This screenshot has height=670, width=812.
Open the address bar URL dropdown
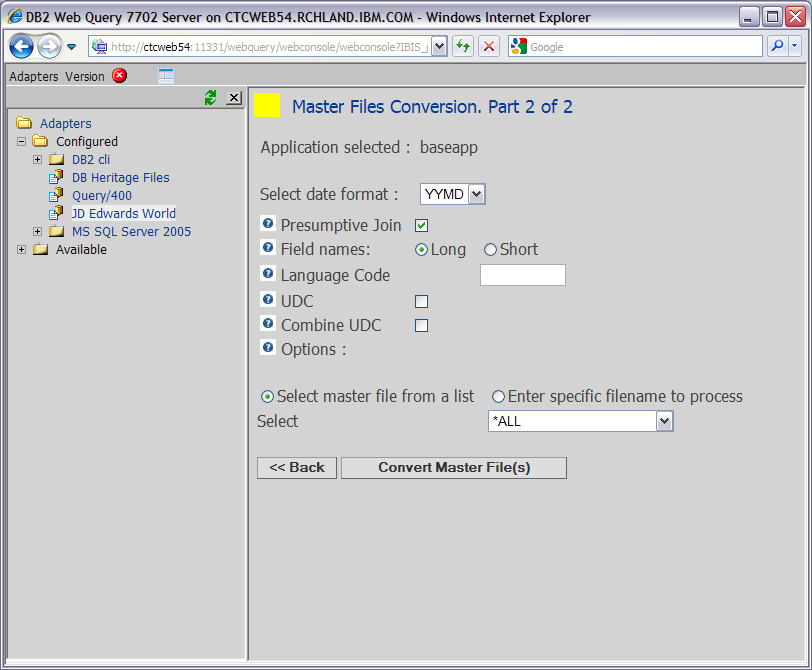tap(439, 47)
